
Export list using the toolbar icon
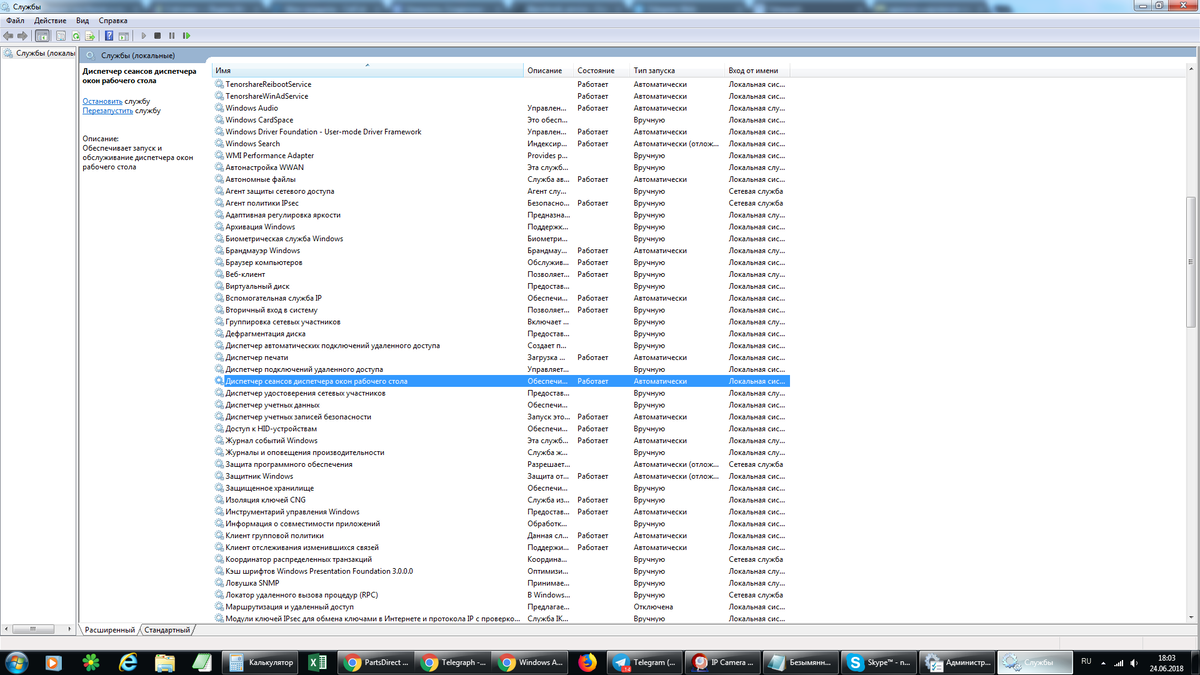[x=90, y=36]
